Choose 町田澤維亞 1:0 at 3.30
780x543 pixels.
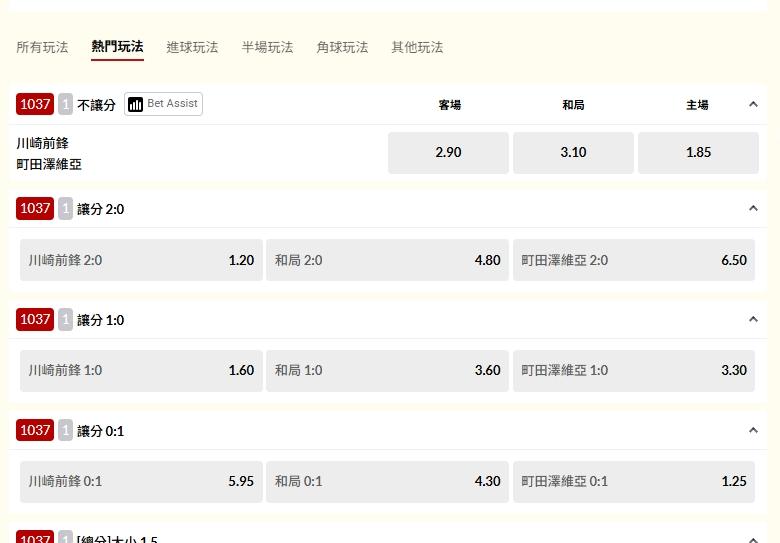(634, 370)
